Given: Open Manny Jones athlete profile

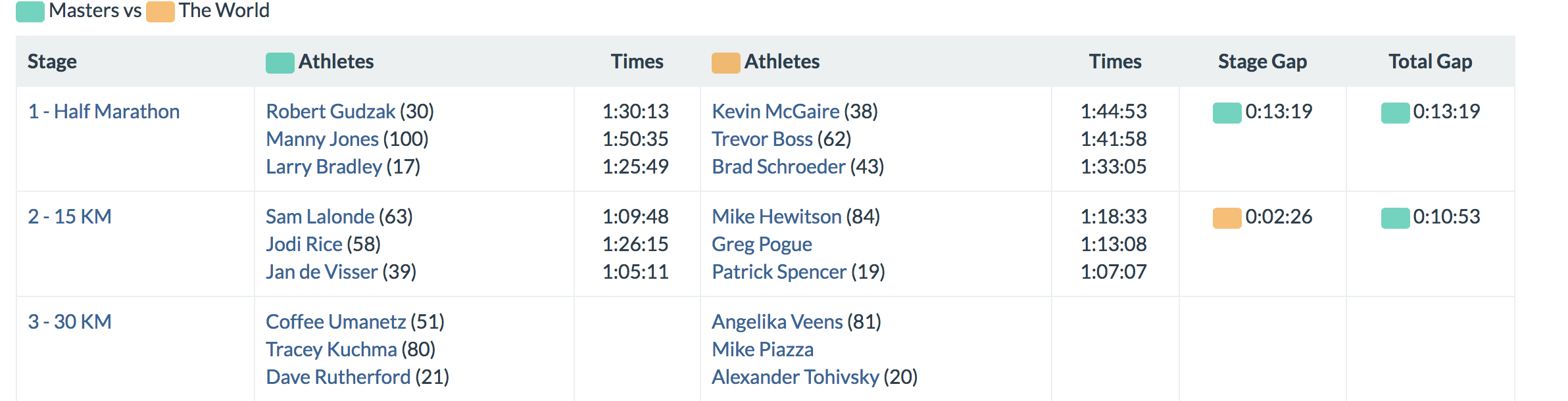Looking at the screenshot, I should (322, 139).
